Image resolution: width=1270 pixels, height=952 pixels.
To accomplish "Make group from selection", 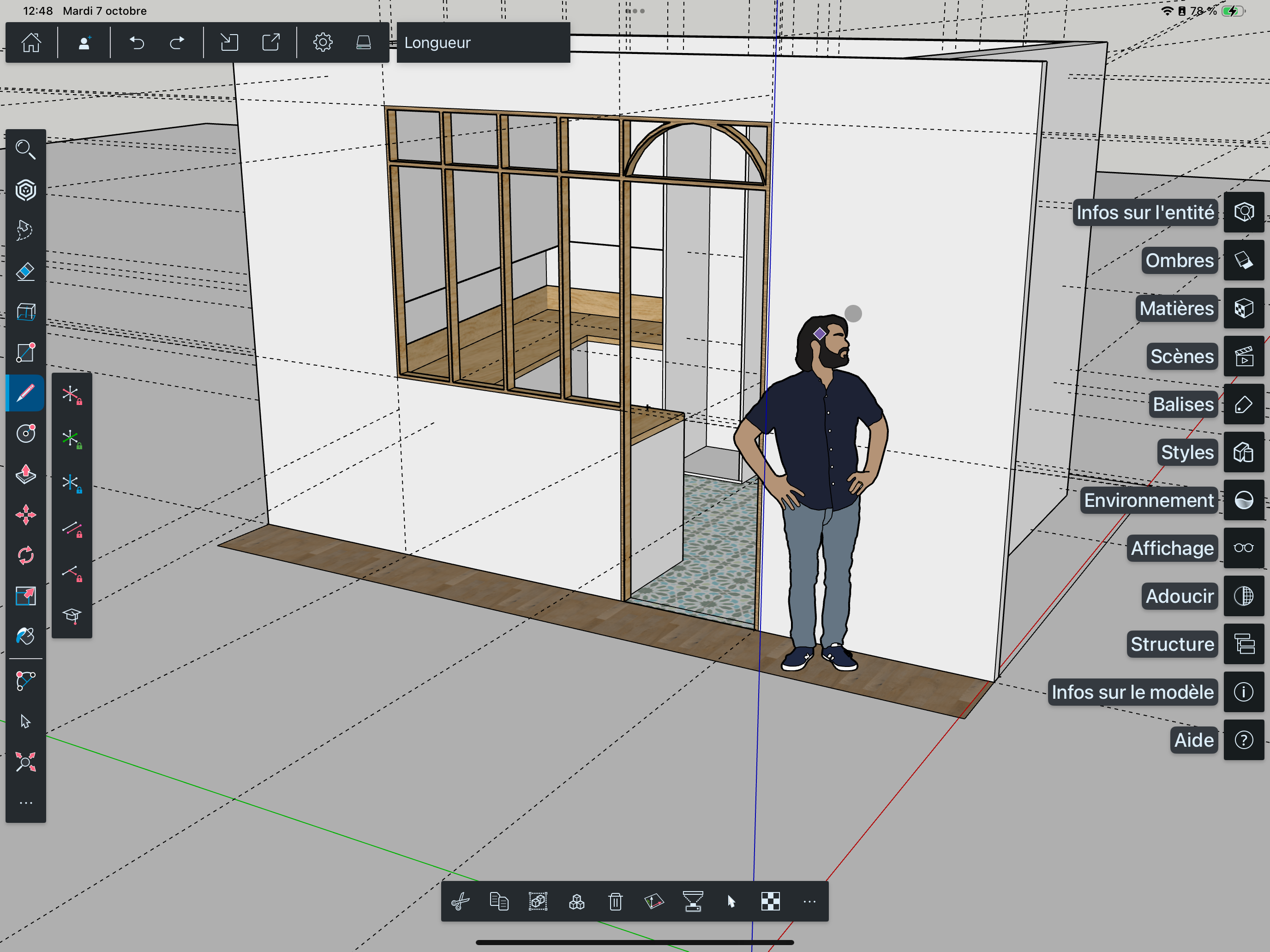I will pos(538,902).
